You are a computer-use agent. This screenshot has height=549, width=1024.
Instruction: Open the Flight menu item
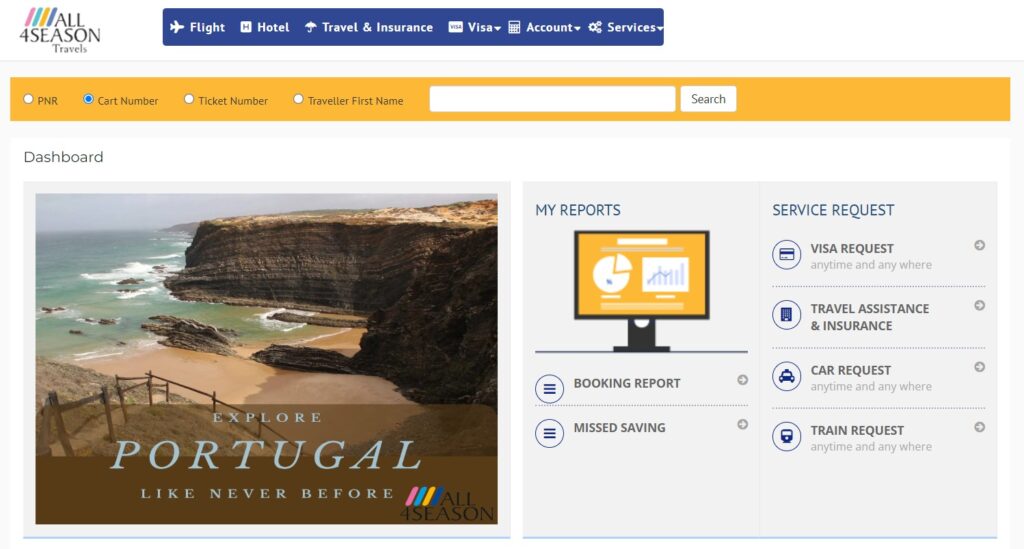tap(197, 27)
